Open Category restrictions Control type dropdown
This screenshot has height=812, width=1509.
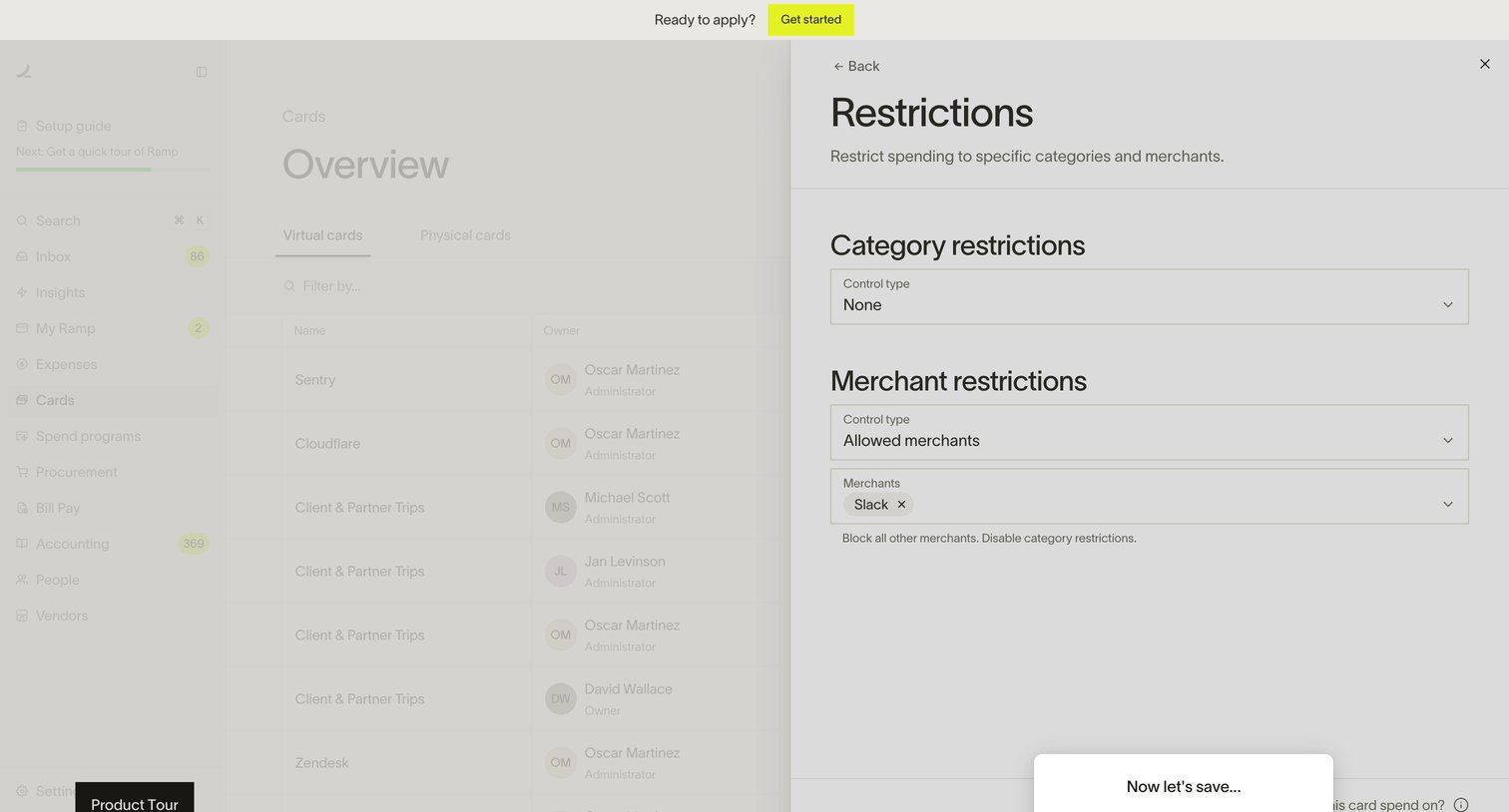coord(1149,296)
